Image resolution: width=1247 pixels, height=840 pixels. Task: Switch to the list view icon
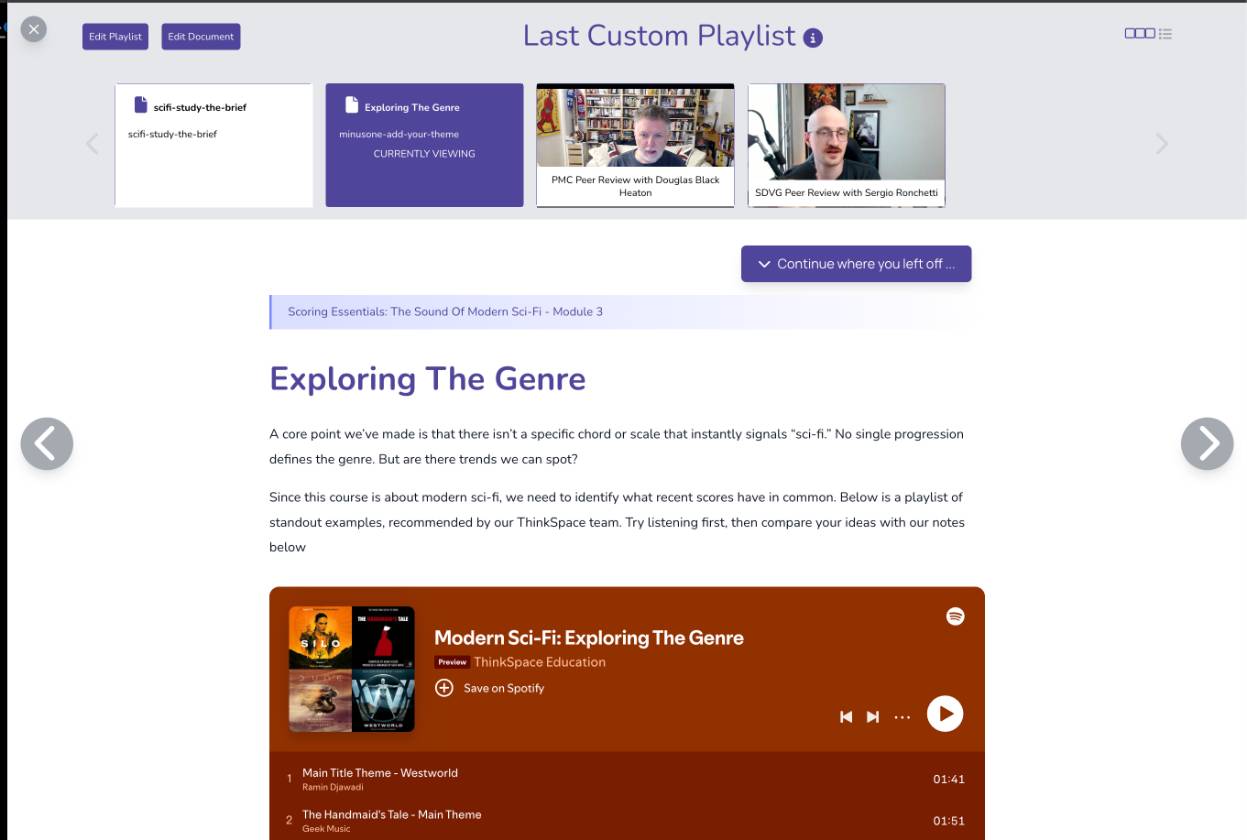(x=1165, y=33)
